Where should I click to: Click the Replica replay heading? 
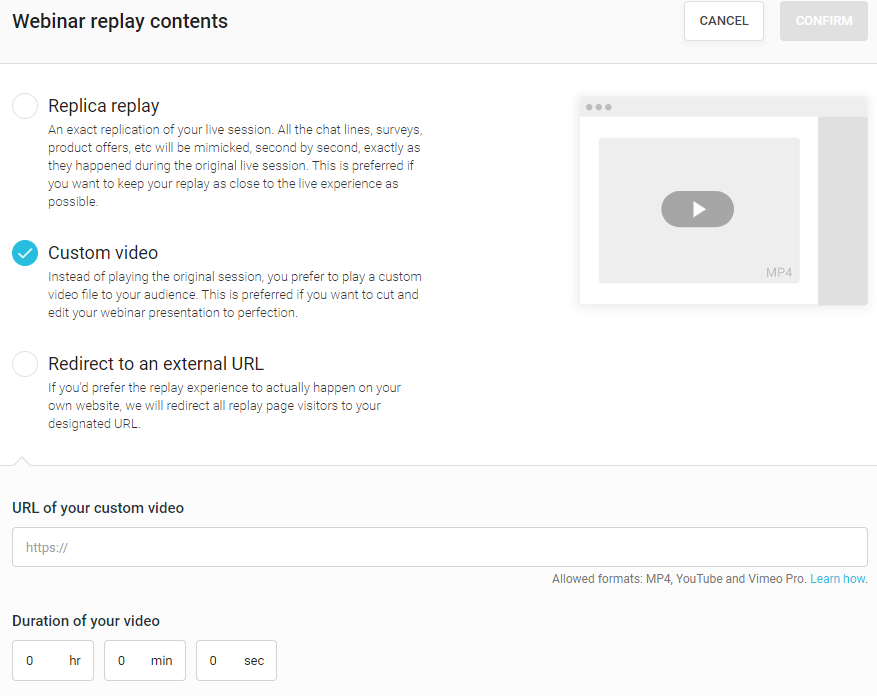click(x=103, y=106)
